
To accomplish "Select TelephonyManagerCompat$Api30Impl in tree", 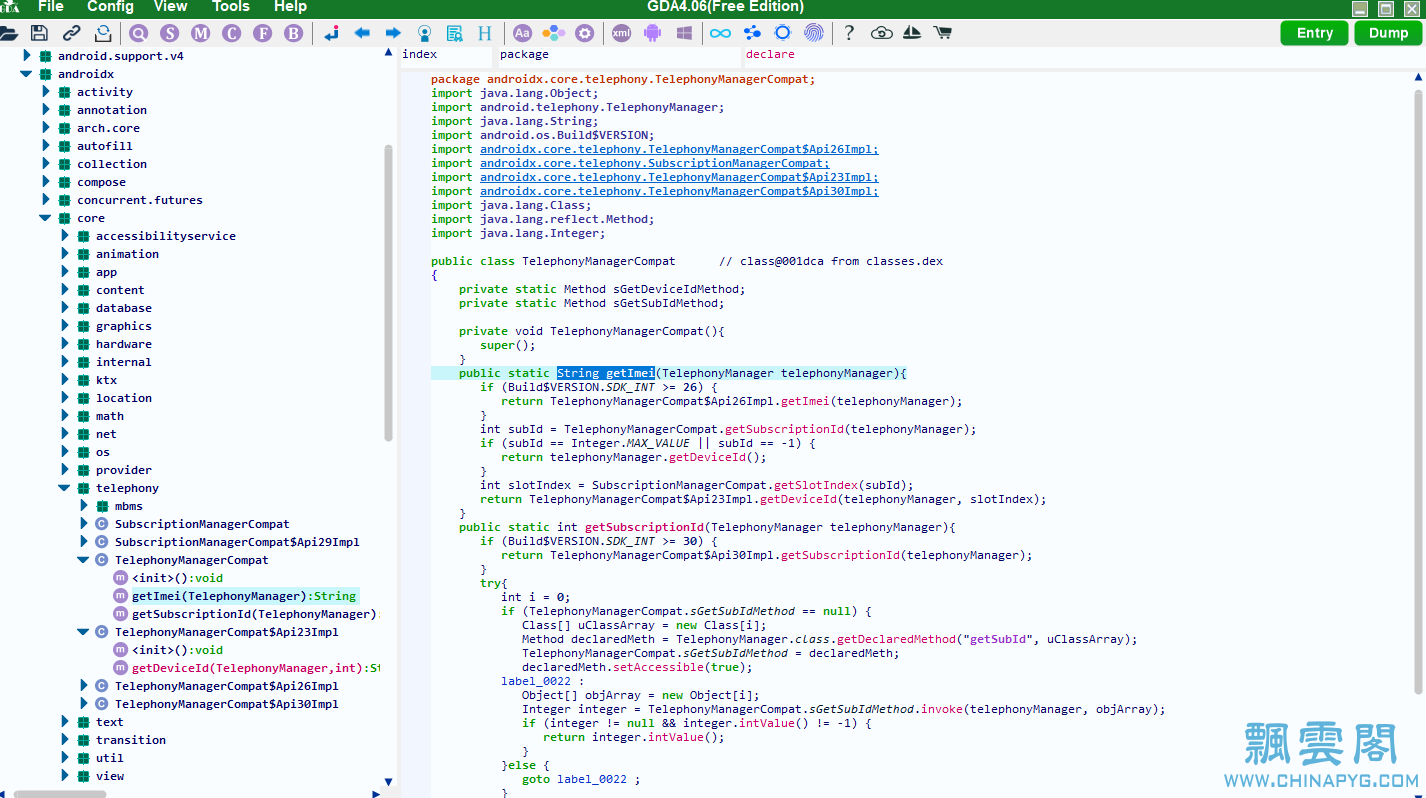I will pos(226,704).
